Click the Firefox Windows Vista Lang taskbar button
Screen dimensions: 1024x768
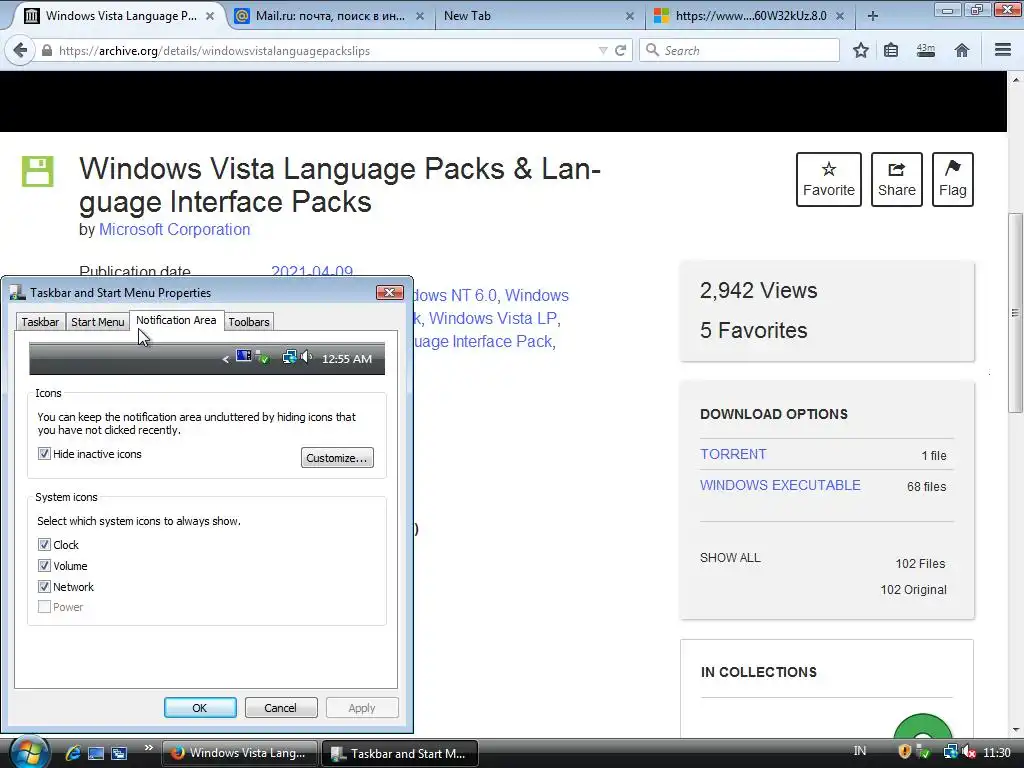pos(239,753)
